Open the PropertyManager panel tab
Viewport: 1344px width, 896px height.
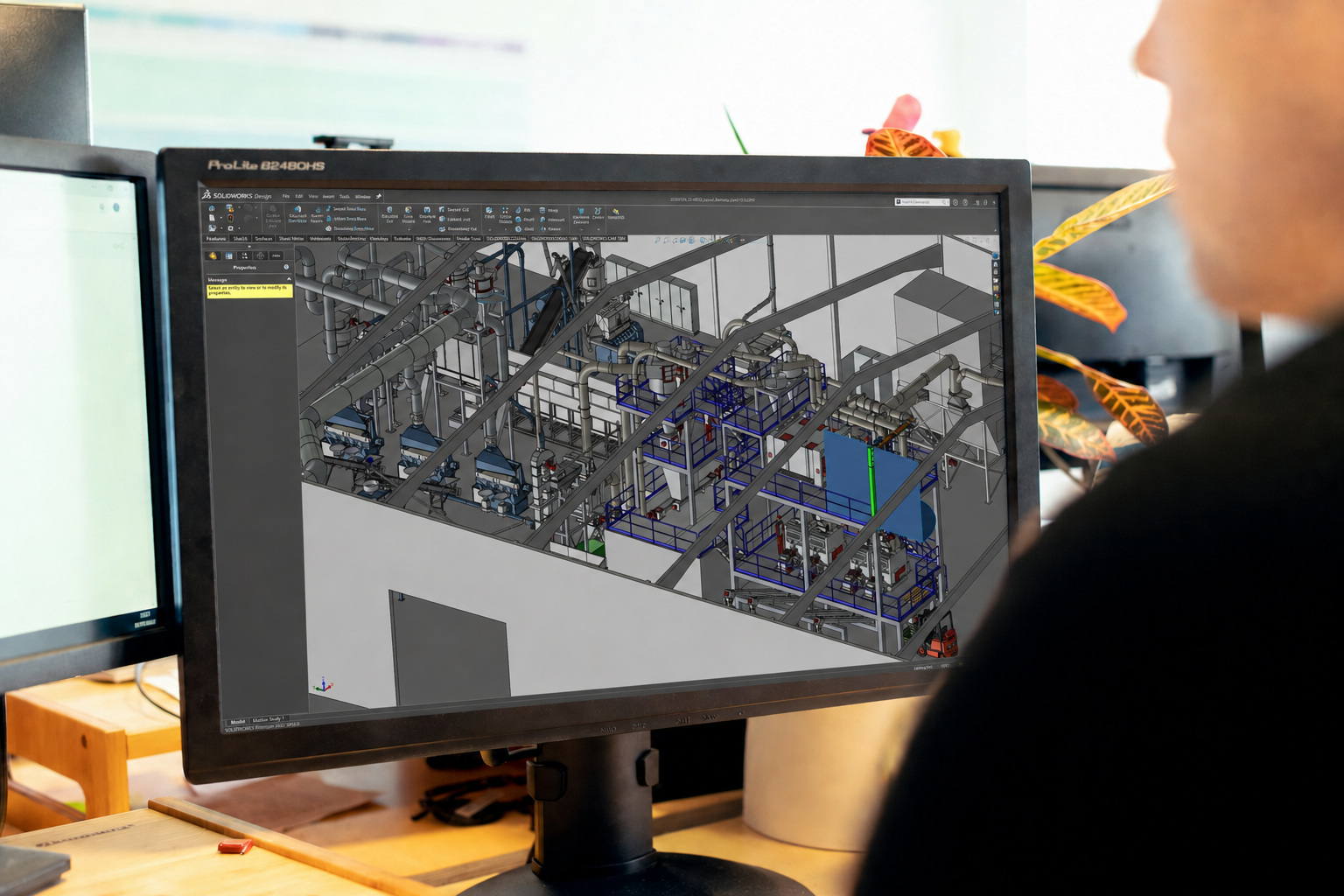[x=228, y=255]
